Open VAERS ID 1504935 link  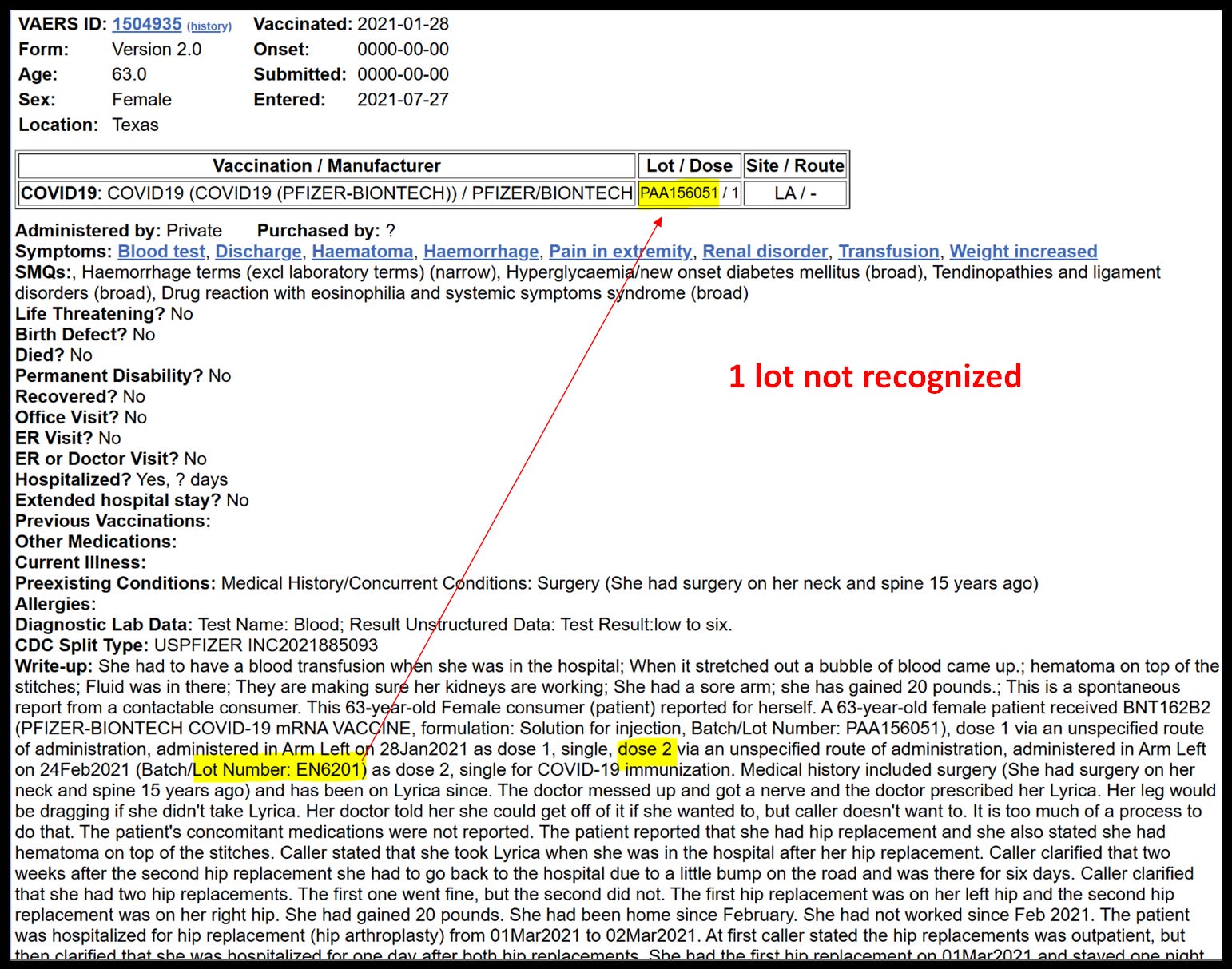[146, 24]
